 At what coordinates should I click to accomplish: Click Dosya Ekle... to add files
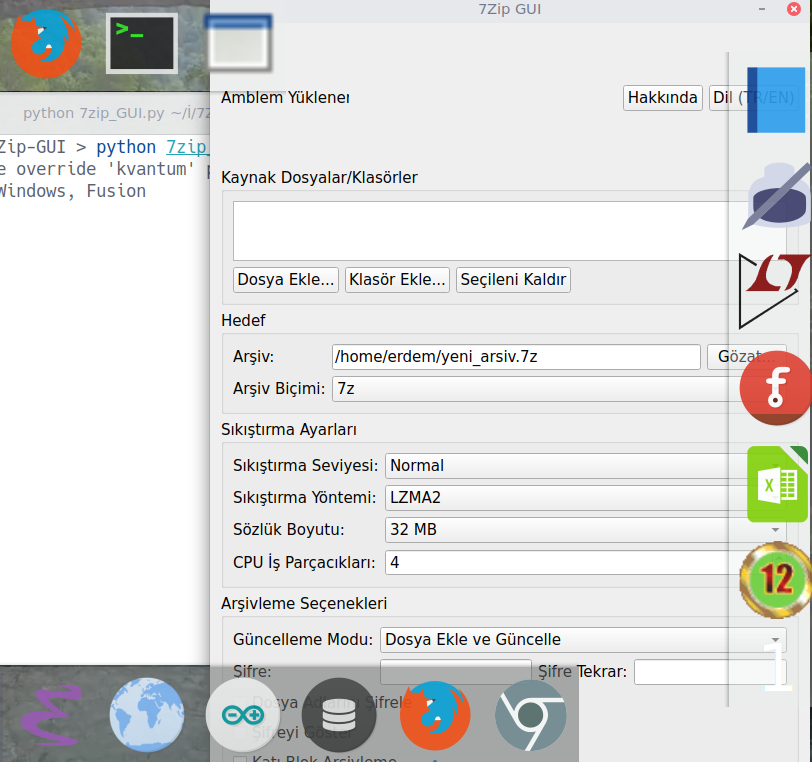[286, 280]
